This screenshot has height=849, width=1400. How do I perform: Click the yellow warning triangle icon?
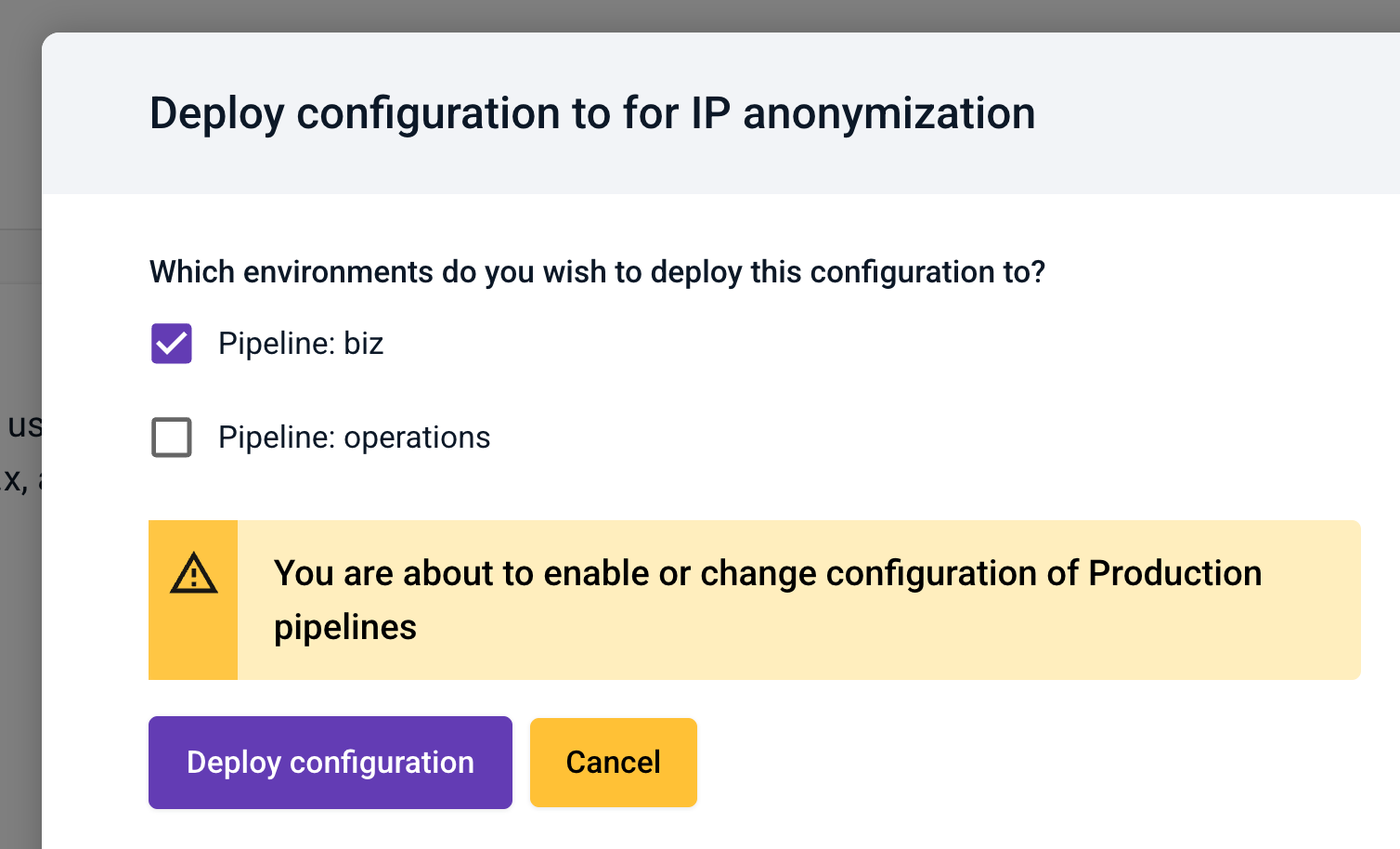tap(193, 574)
